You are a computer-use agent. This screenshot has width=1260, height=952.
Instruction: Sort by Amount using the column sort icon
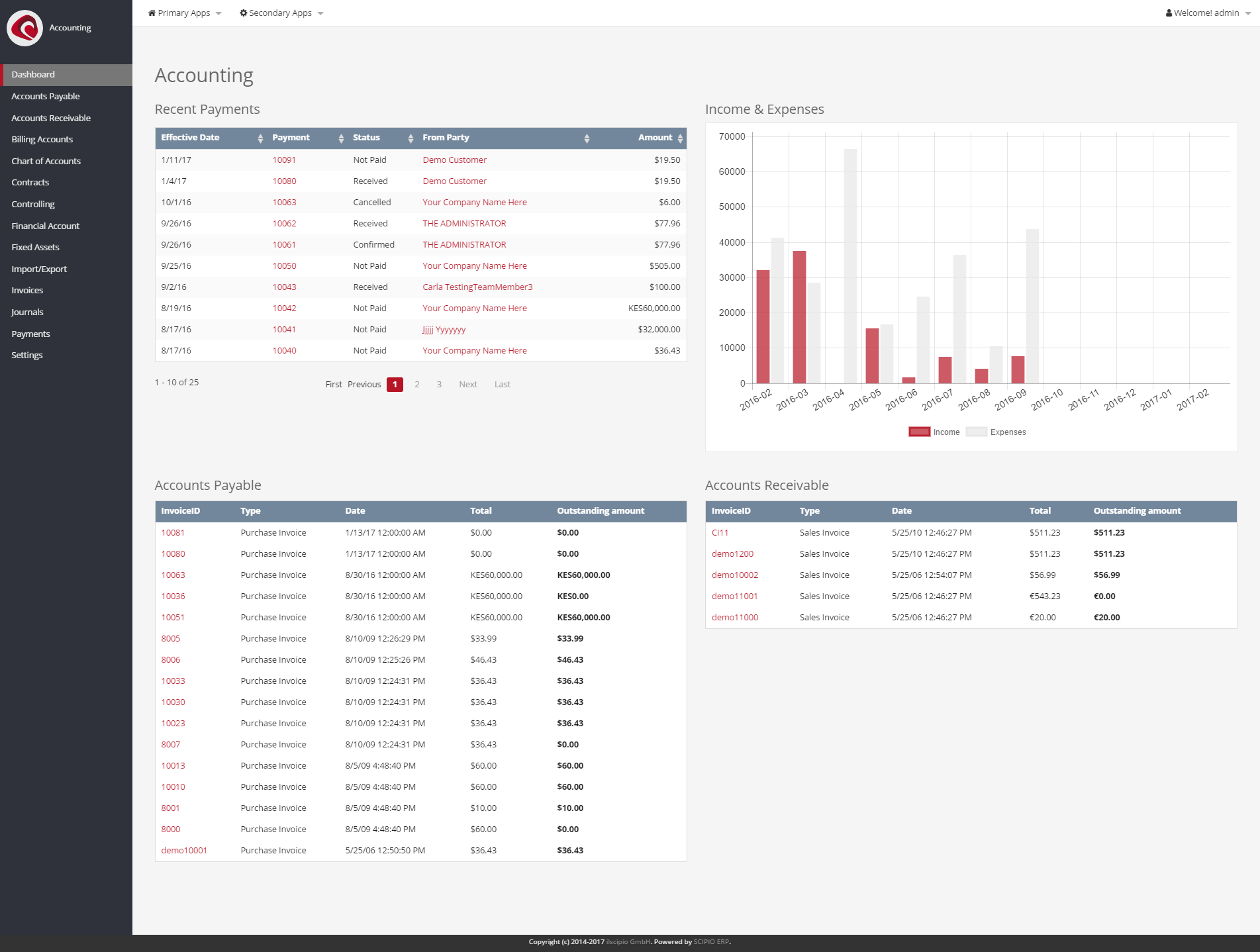(679, 138)
